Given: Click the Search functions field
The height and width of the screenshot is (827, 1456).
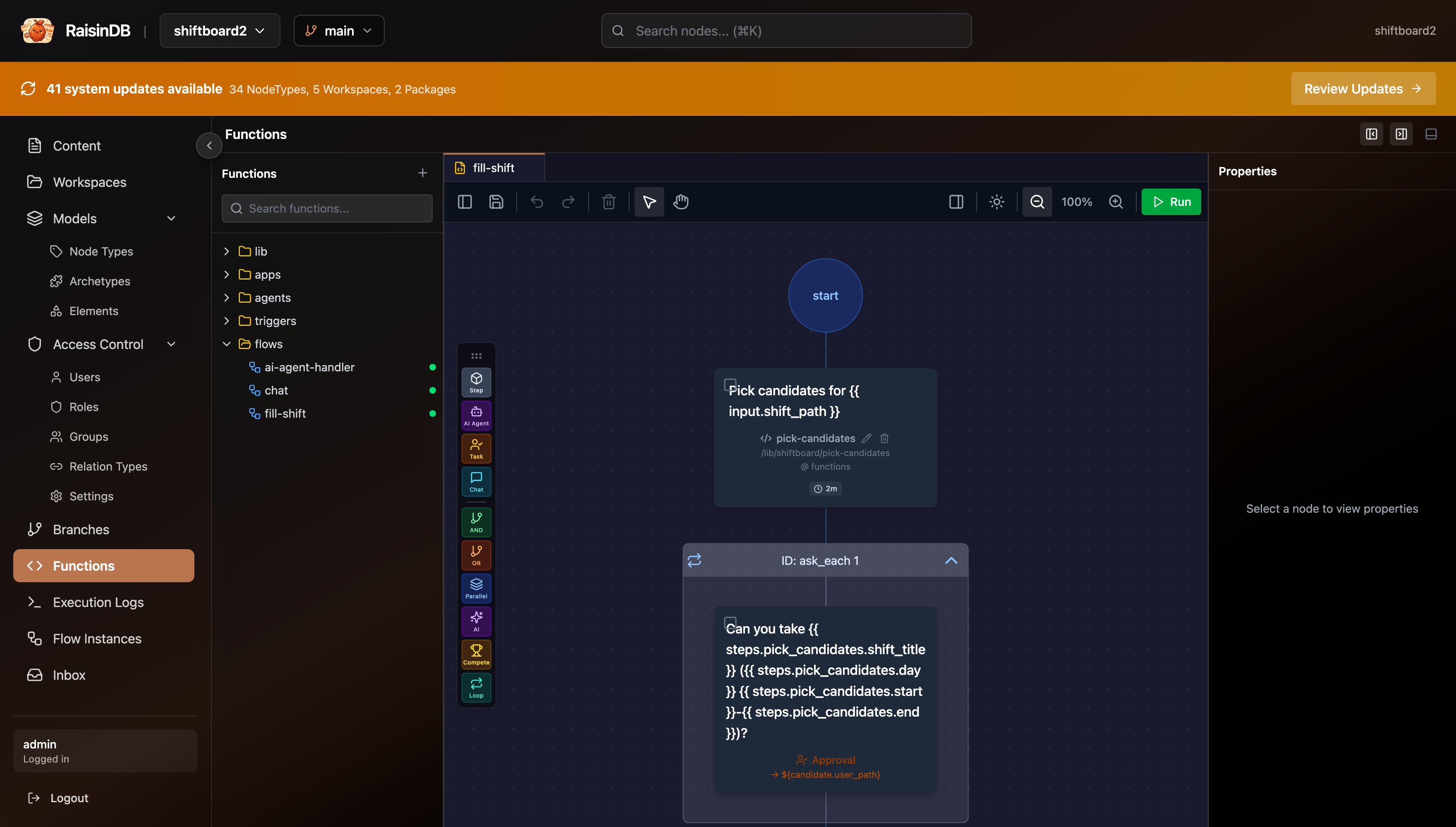Looking at the screenshot, I should pos(327,208).
